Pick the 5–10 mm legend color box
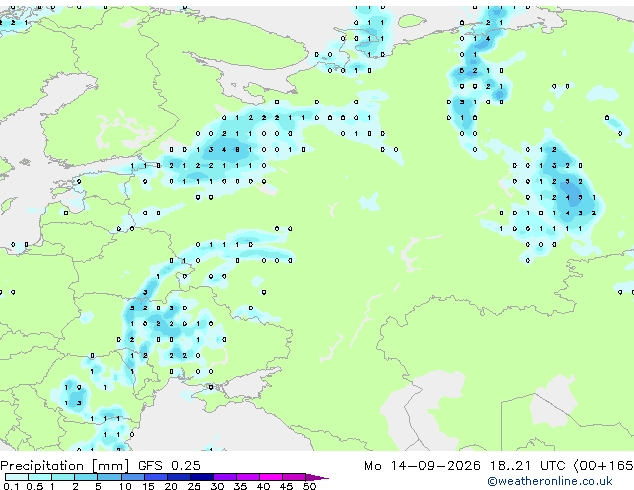Screen dimensions: 634x490 [x=109, y=477]
